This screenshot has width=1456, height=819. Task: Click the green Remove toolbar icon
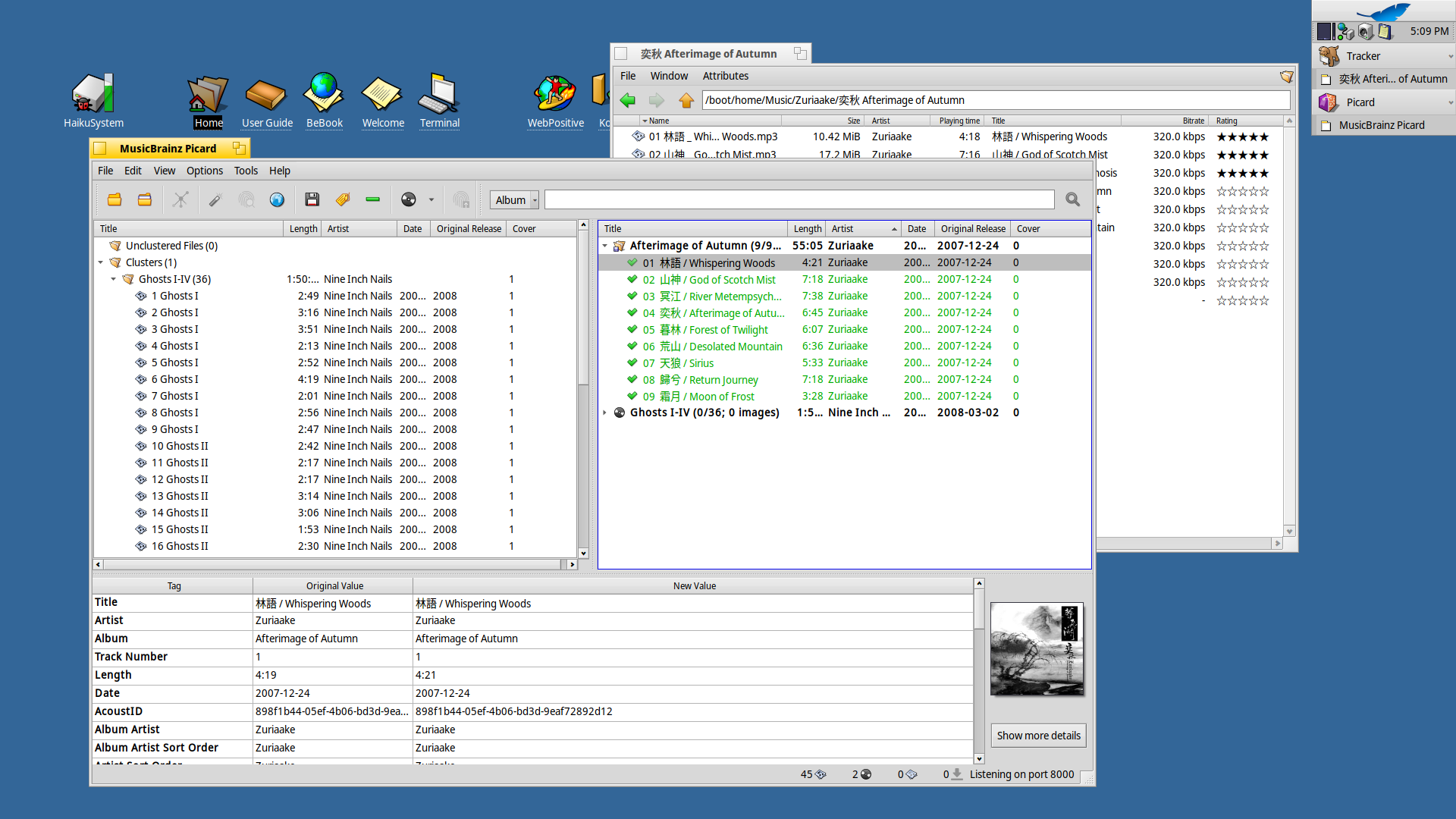(x=372, y=199)
